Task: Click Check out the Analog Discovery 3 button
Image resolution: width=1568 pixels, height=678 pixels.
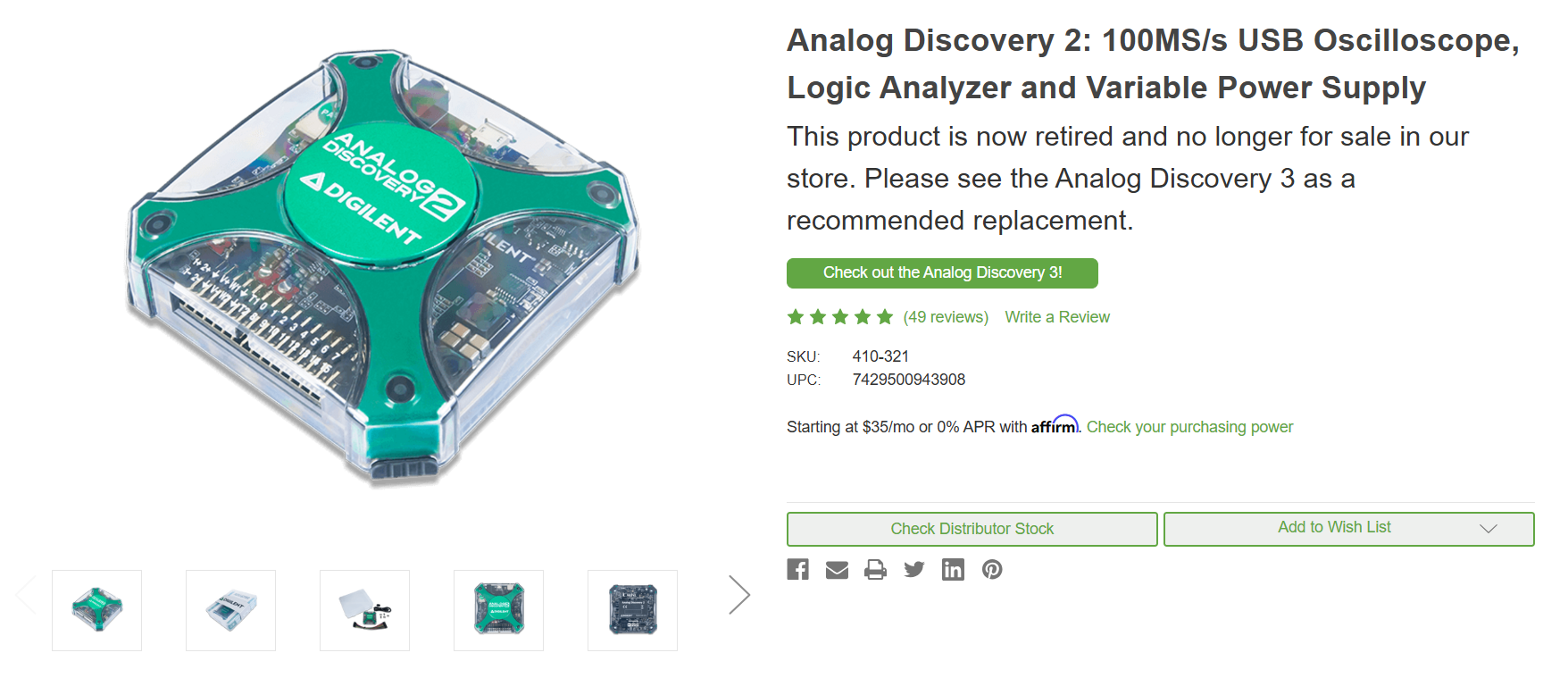Action: tap(942, 273)
